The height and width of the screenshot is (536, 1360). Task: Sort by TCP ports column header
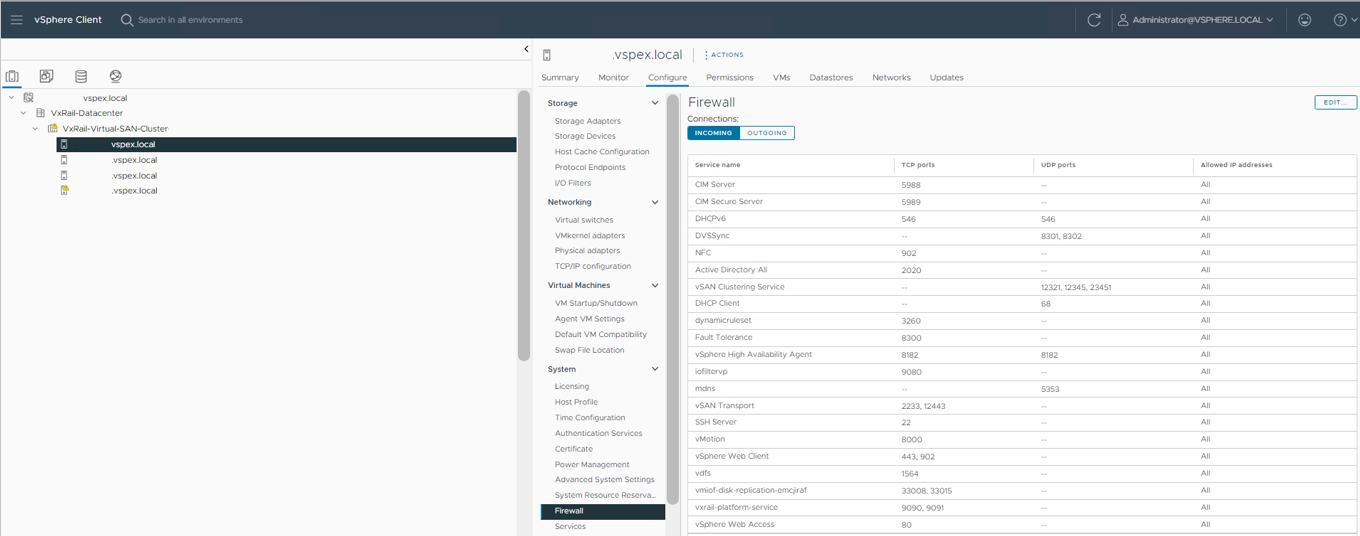(x=918, y=164)
